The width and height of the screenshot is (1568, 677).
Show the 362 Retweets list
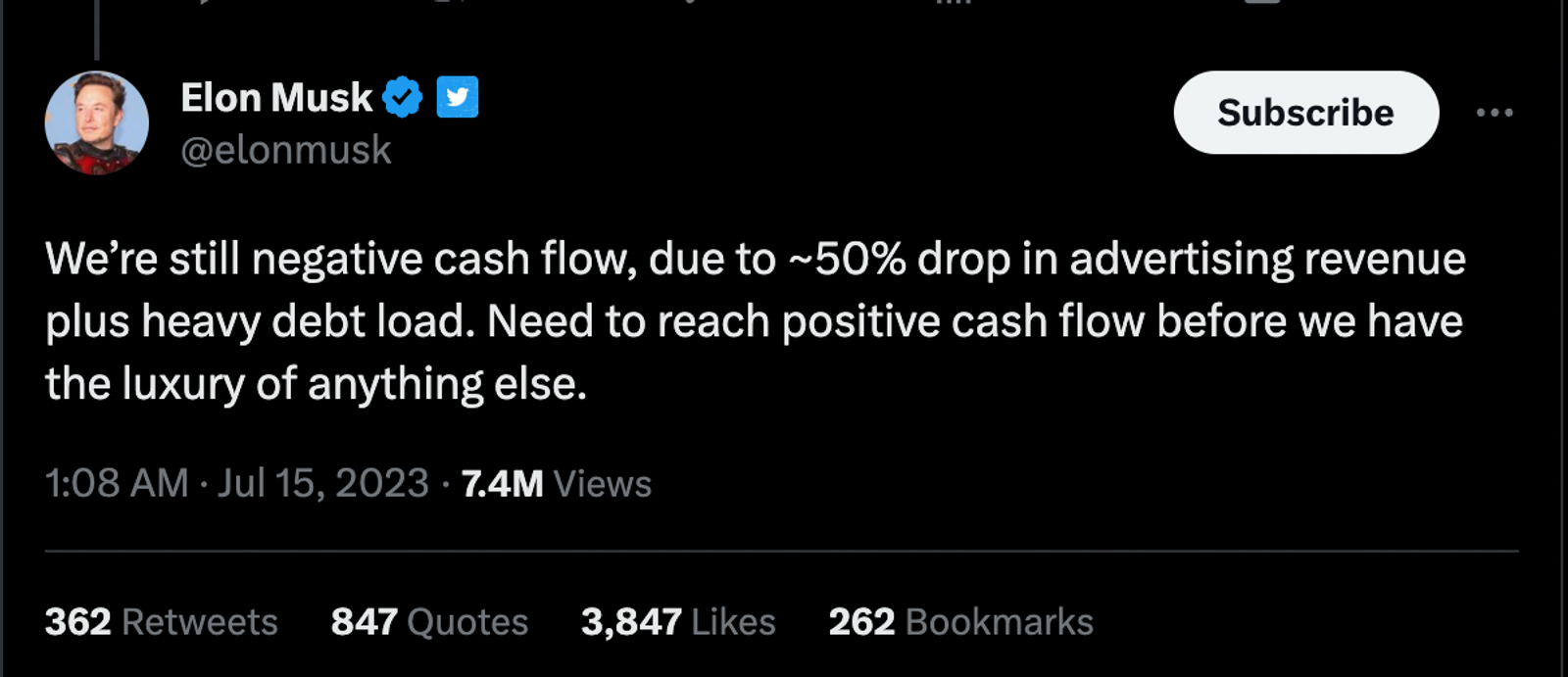pos(162,622)
